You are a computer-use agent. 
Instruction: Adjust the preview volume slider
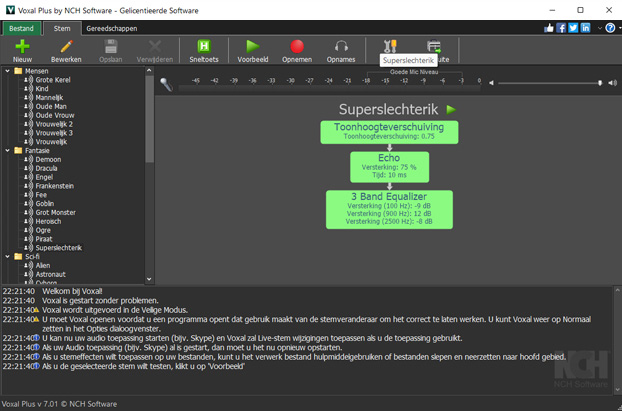[549, 83]
